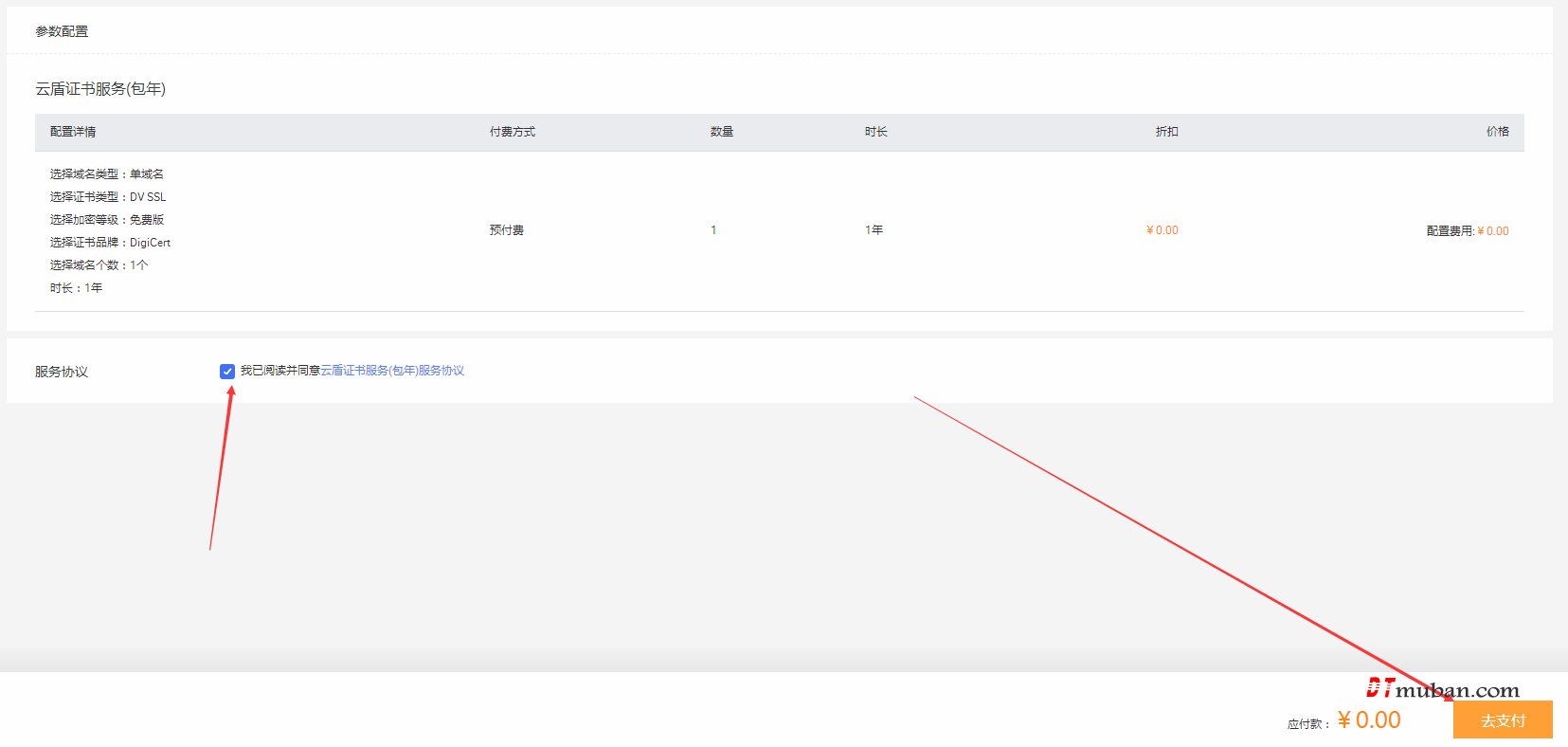This screenshot has height=747, width=1568.
Task: Click the DTmuban.com watermark logo
Action: [x=1442, y=689]
